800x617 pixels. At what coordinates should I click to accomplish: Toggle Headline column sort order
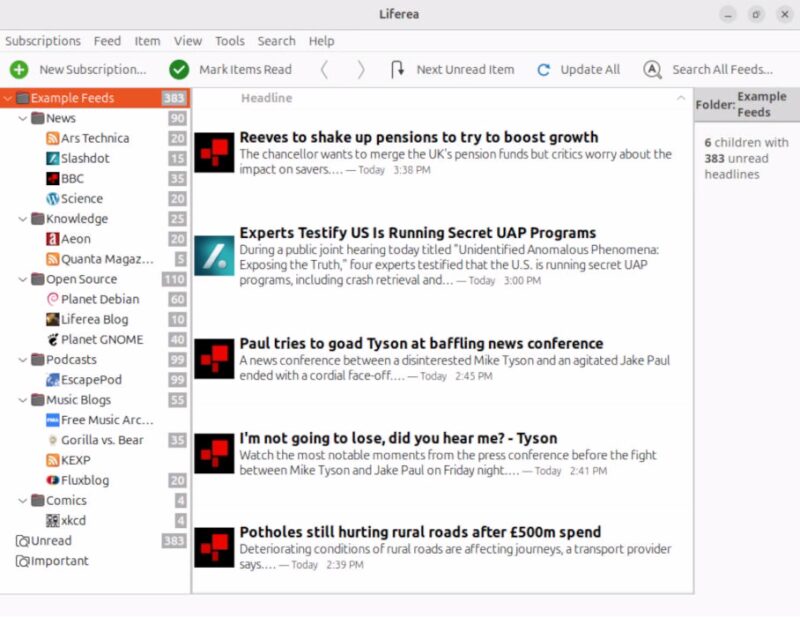[x=264, y=98]
